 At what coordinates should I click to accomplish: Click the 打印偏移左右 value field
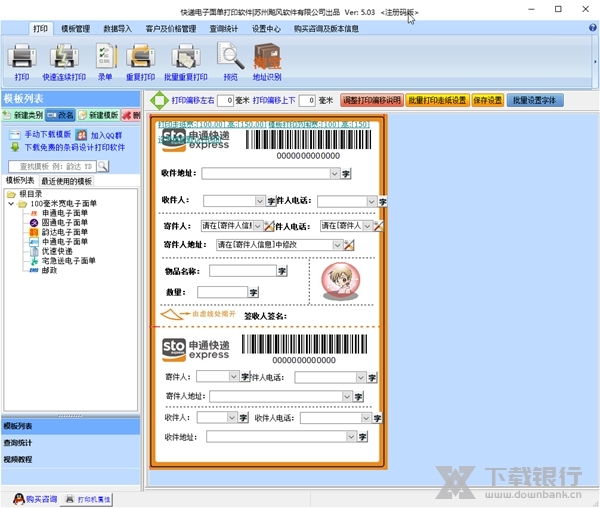tap(225, 101)
